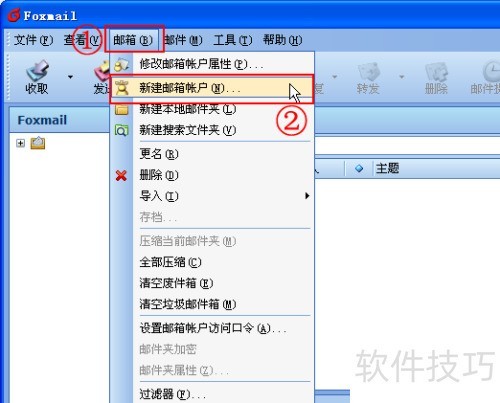Click the 收取 receive mail toolbar icon
Viewport: 500px width, 403px height.
(37, 77)
